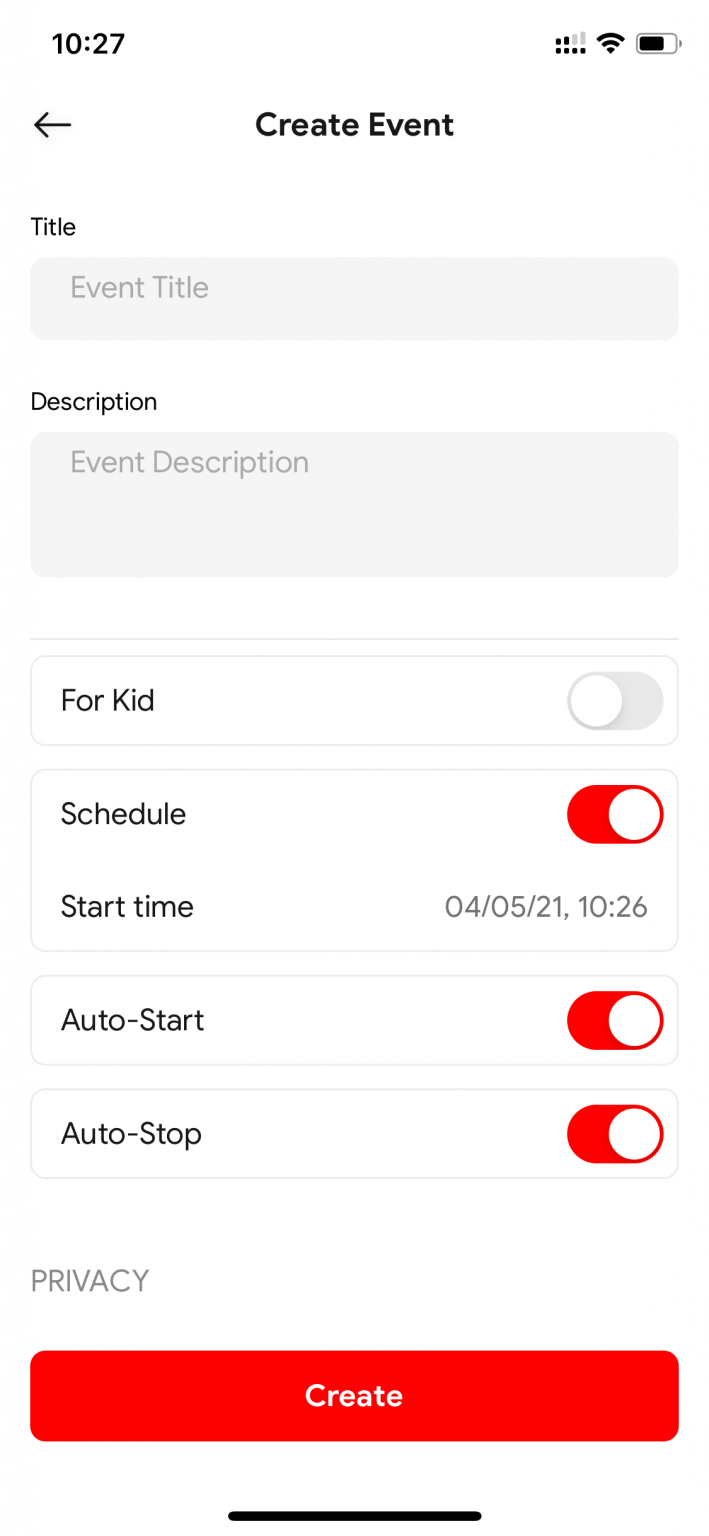The image size is (709, 1536).
Task: Tap the Create Event title
Action: 354,124
